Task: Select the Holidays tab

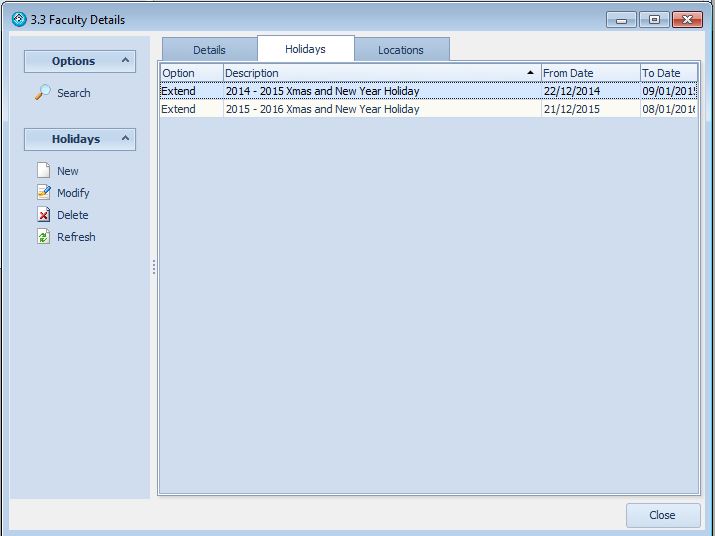Action: pyautogui.click(x=305, y=49)
